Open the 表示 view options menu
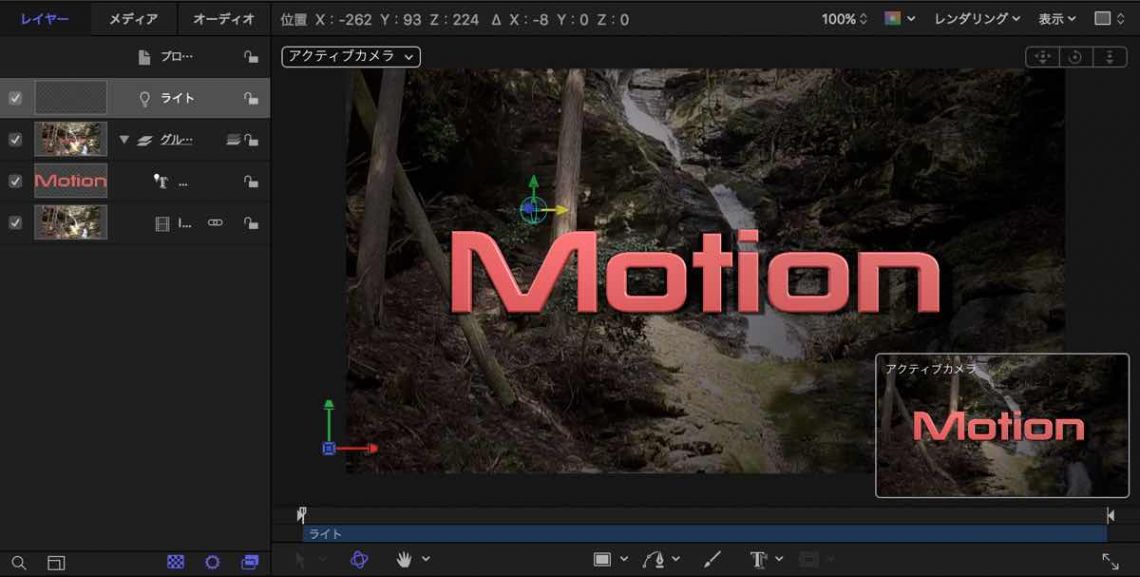The height and width of the screenshot is (577, 1140). (1056, 19)
